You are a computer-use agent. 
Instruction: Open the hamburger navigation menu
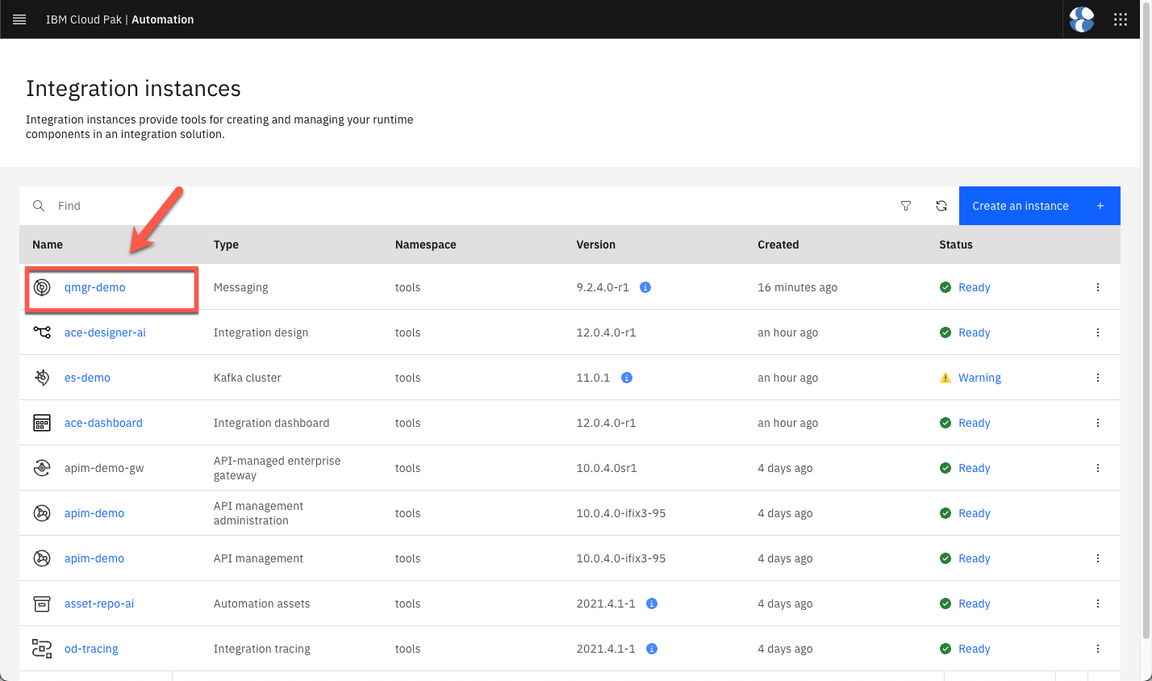(19, 19)
